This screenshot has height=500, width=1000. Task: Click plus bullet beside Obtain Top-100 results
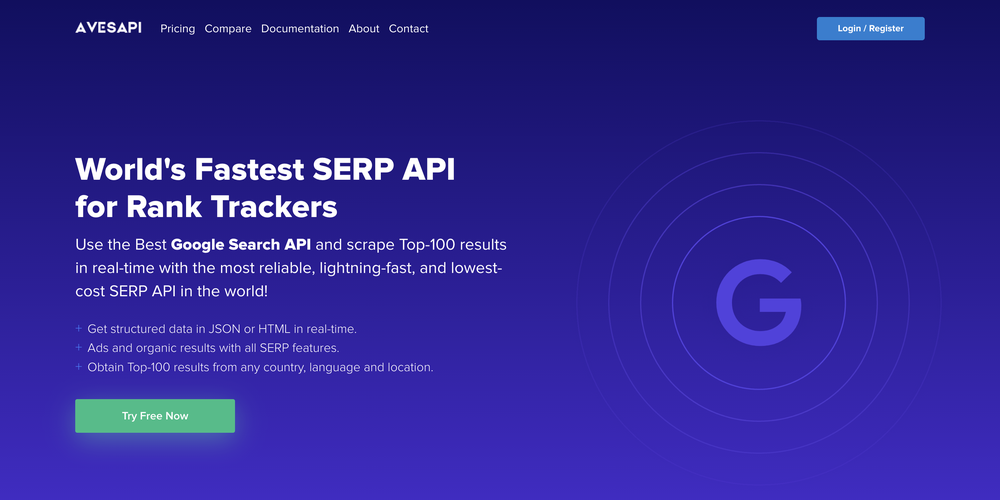(x=78, y=367)
